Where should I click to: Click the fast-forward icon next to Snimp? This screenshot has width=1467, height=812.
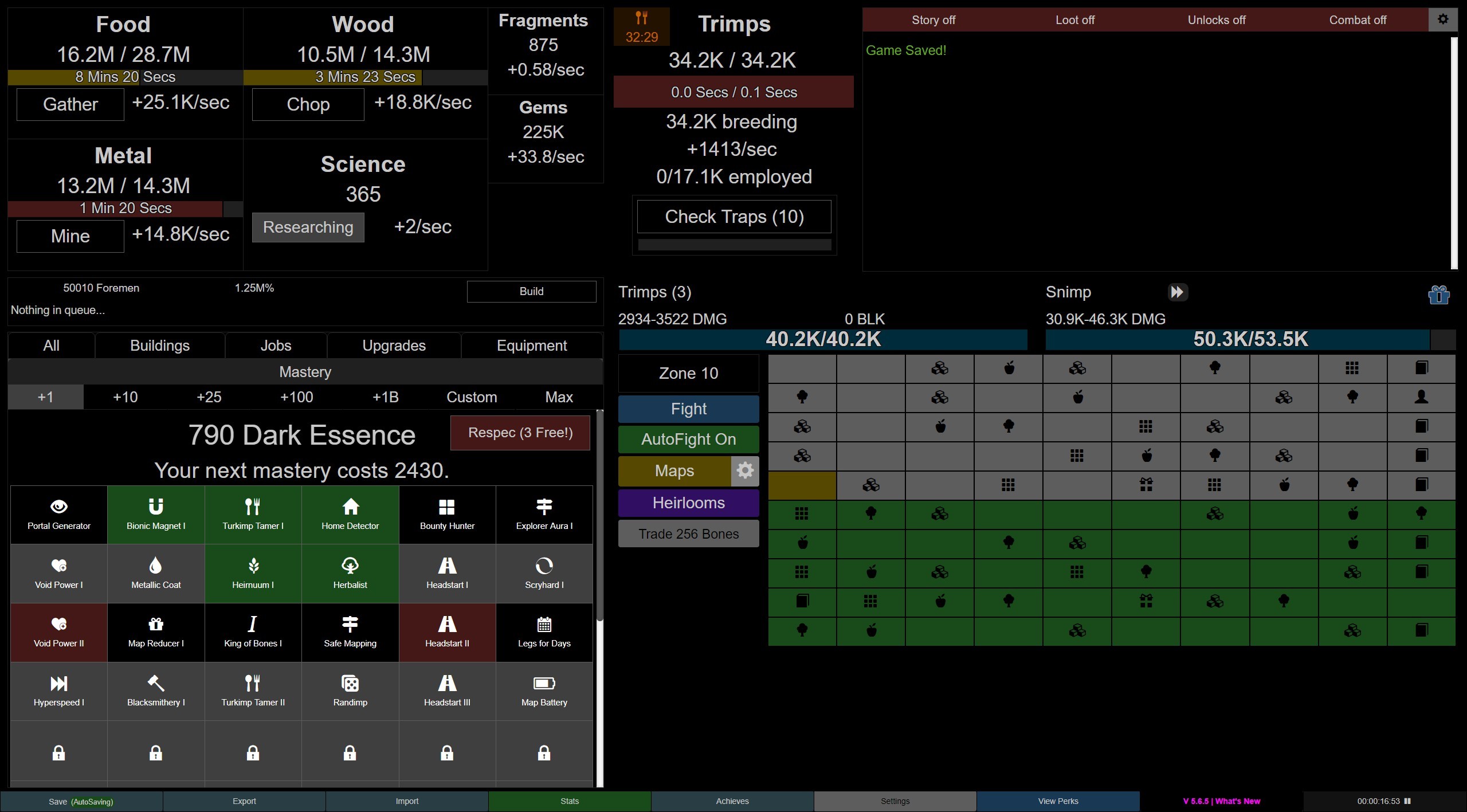pos(1178,292)
